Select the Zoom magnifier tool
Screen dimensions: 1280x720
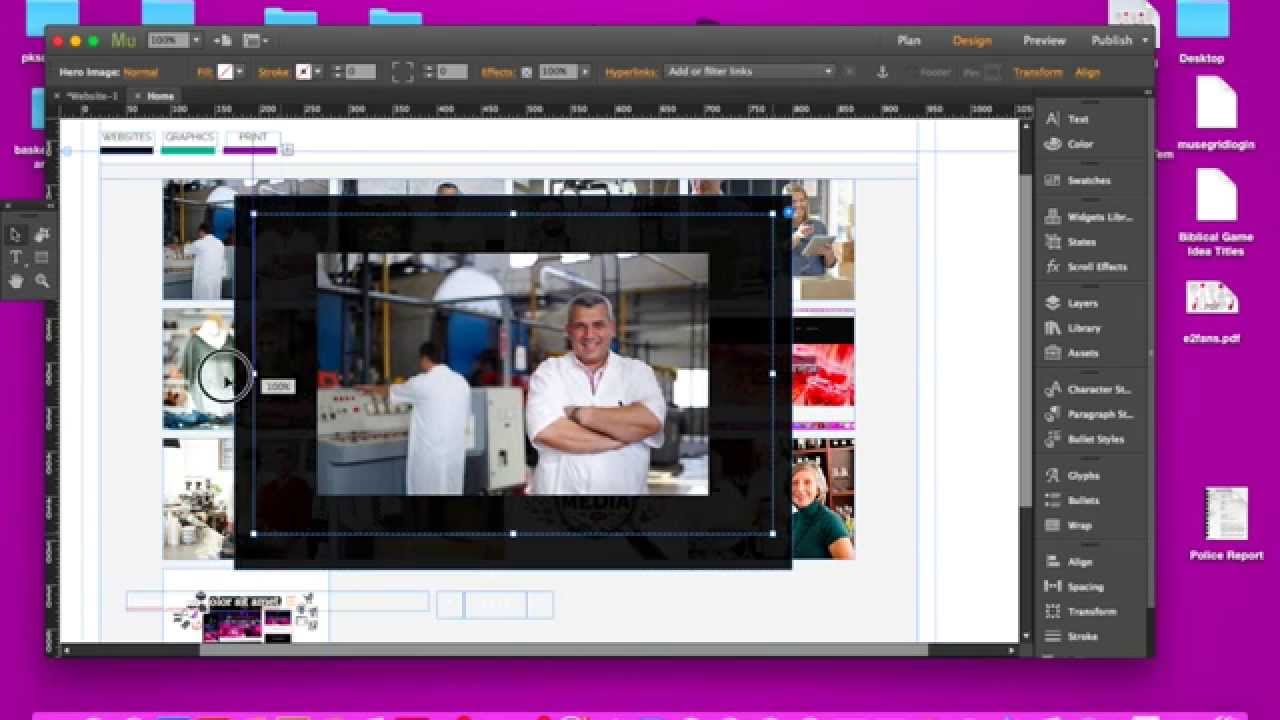42,282
